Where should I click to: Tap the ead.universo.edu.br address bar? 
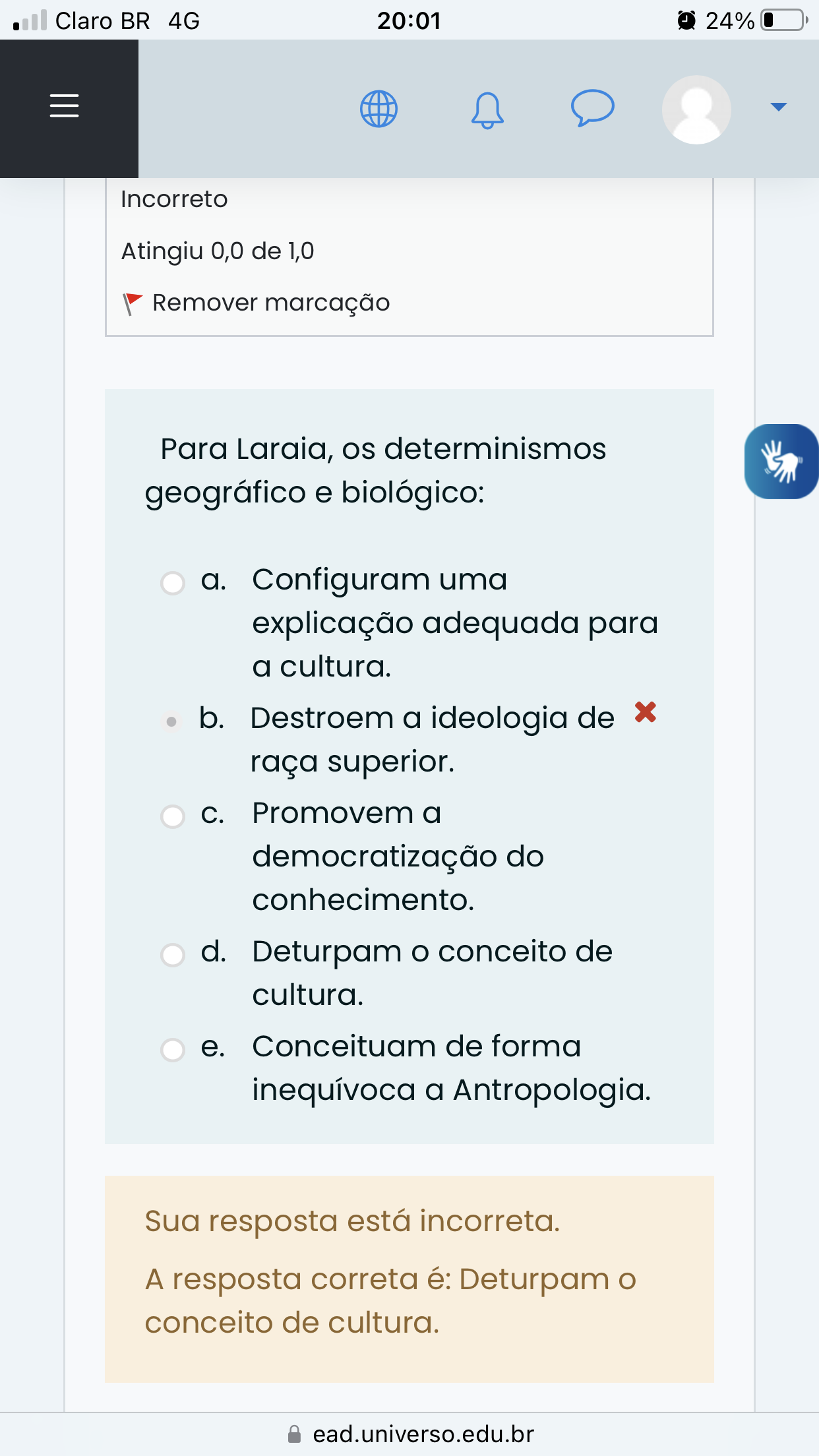423,1434
